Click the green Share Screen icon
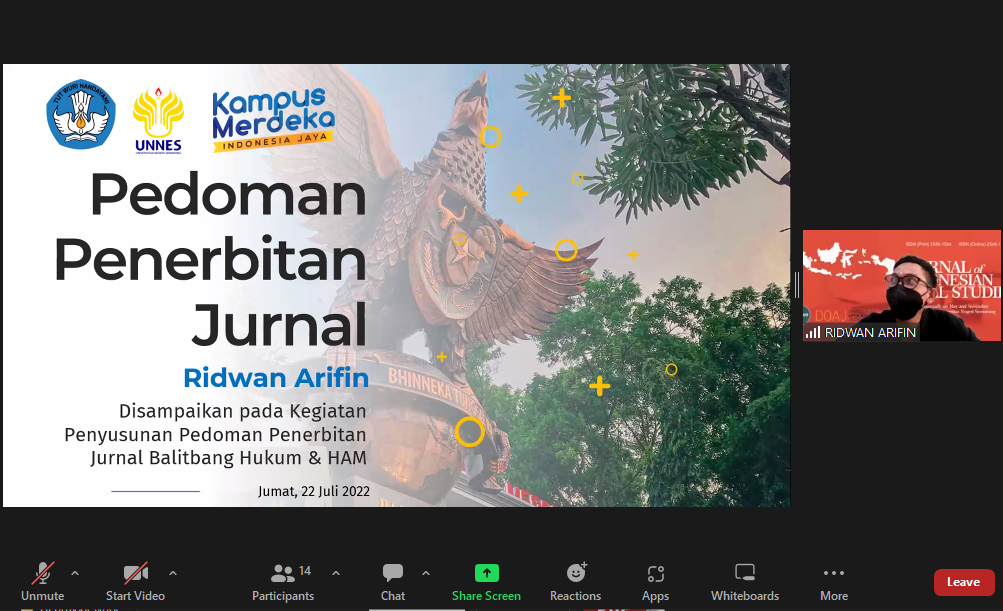 [x=486, y=573]
